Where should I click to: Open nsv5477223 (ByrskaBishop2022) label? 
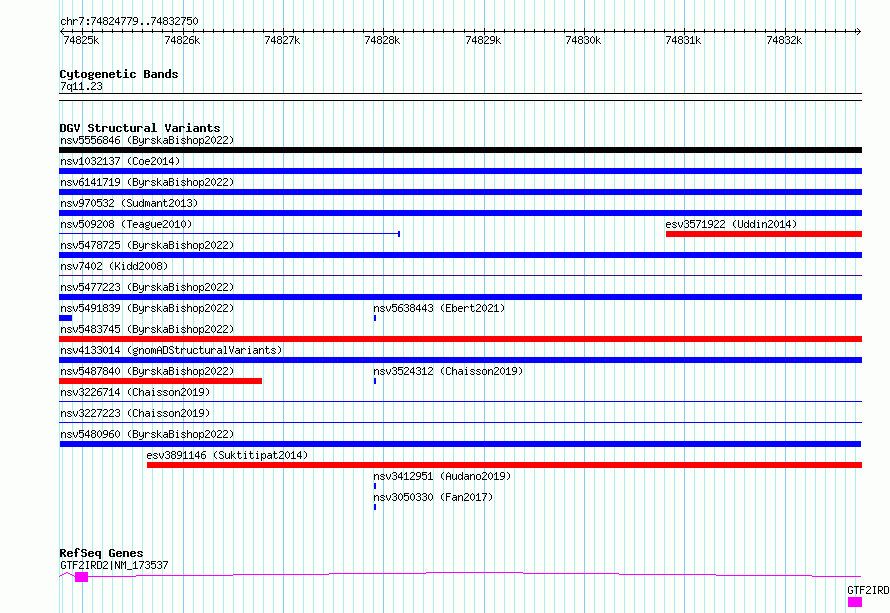tap(147, 287)
